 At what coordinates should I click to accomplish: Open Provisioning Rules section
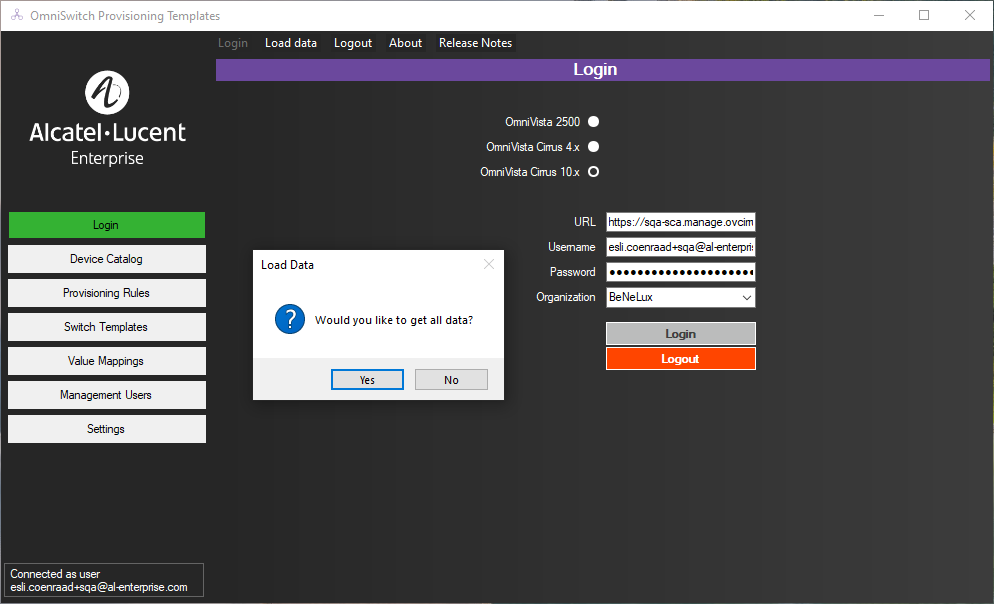tap(106, 293)
